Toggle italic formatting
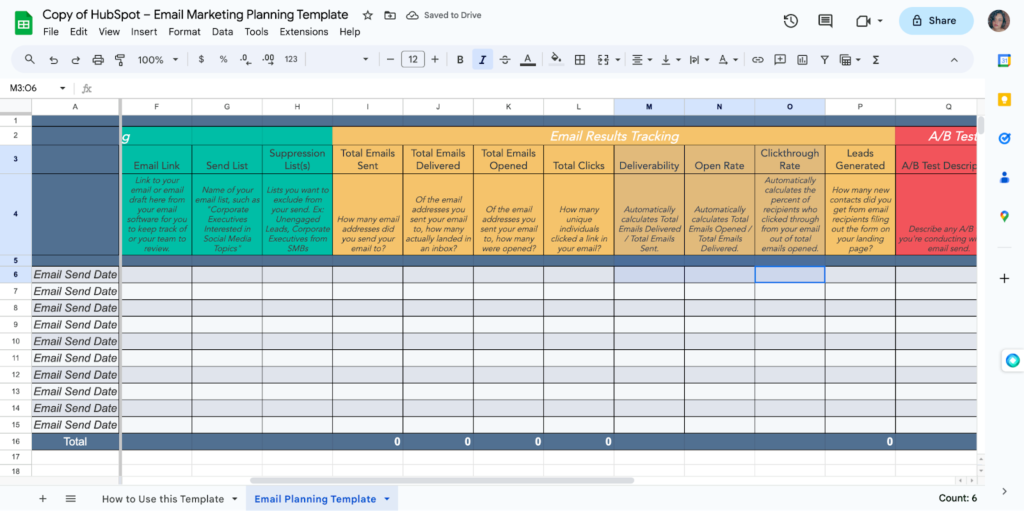 pyautogui.click(x=482, y=59)
